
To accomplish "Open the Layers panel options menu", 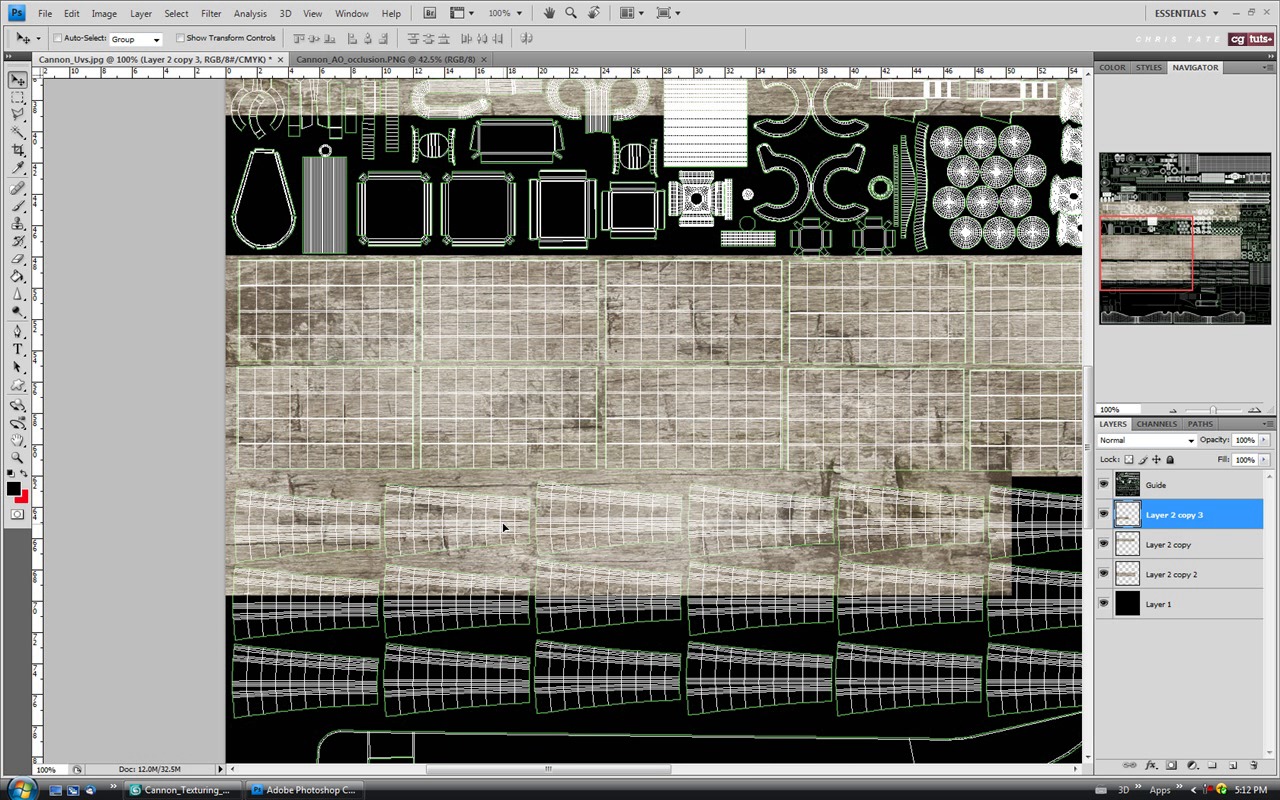I will point(1267,424).
